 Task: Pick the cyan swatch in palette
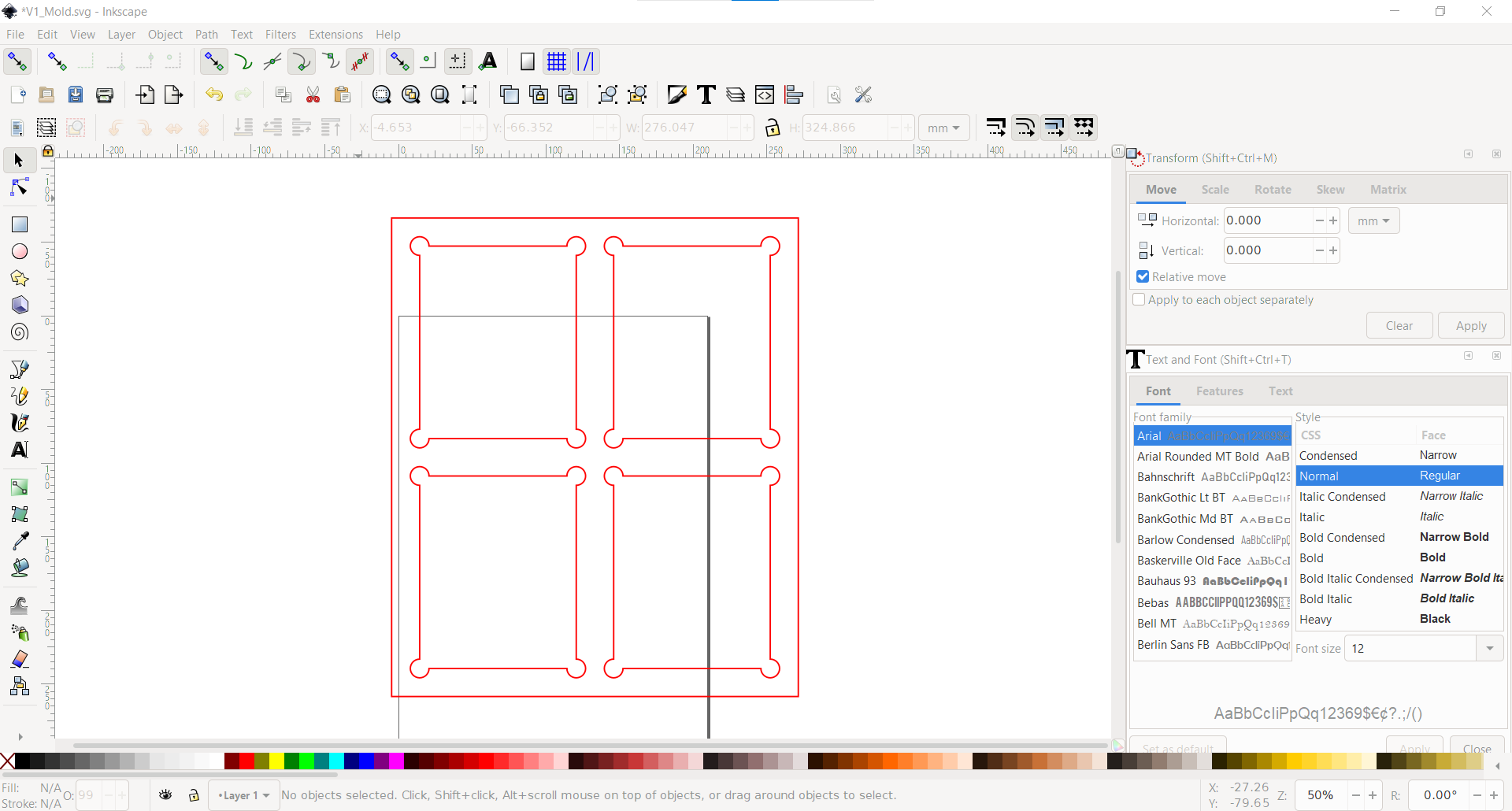[336, 761]
